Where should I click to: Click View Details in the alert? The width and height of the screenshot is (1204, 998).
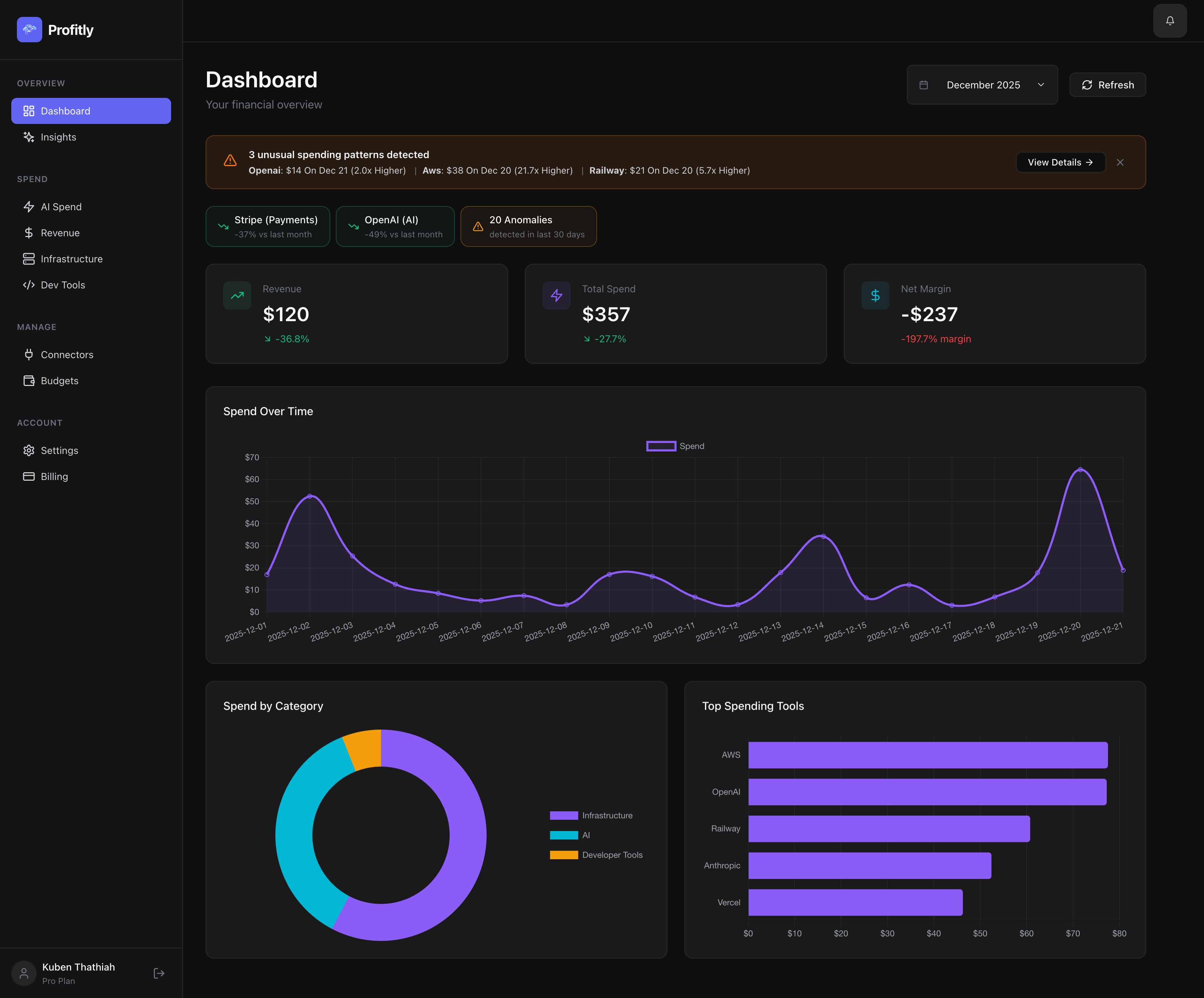(x=1060, y=162)
